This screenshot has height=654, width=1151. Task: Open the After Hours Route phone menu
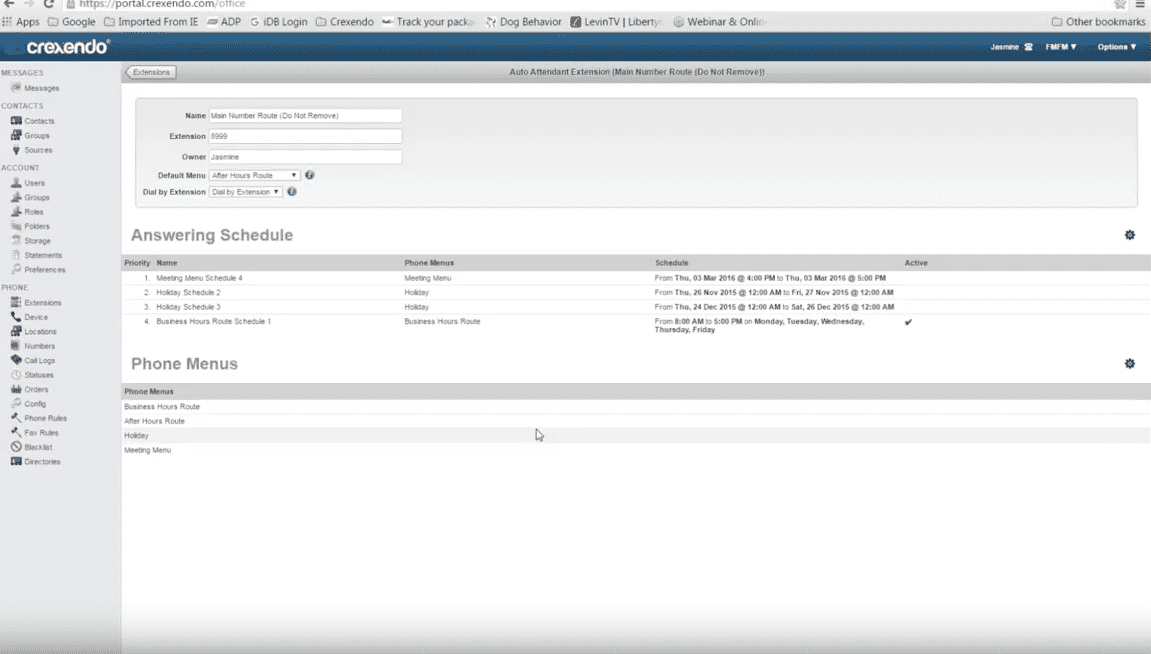coord(154,421)
